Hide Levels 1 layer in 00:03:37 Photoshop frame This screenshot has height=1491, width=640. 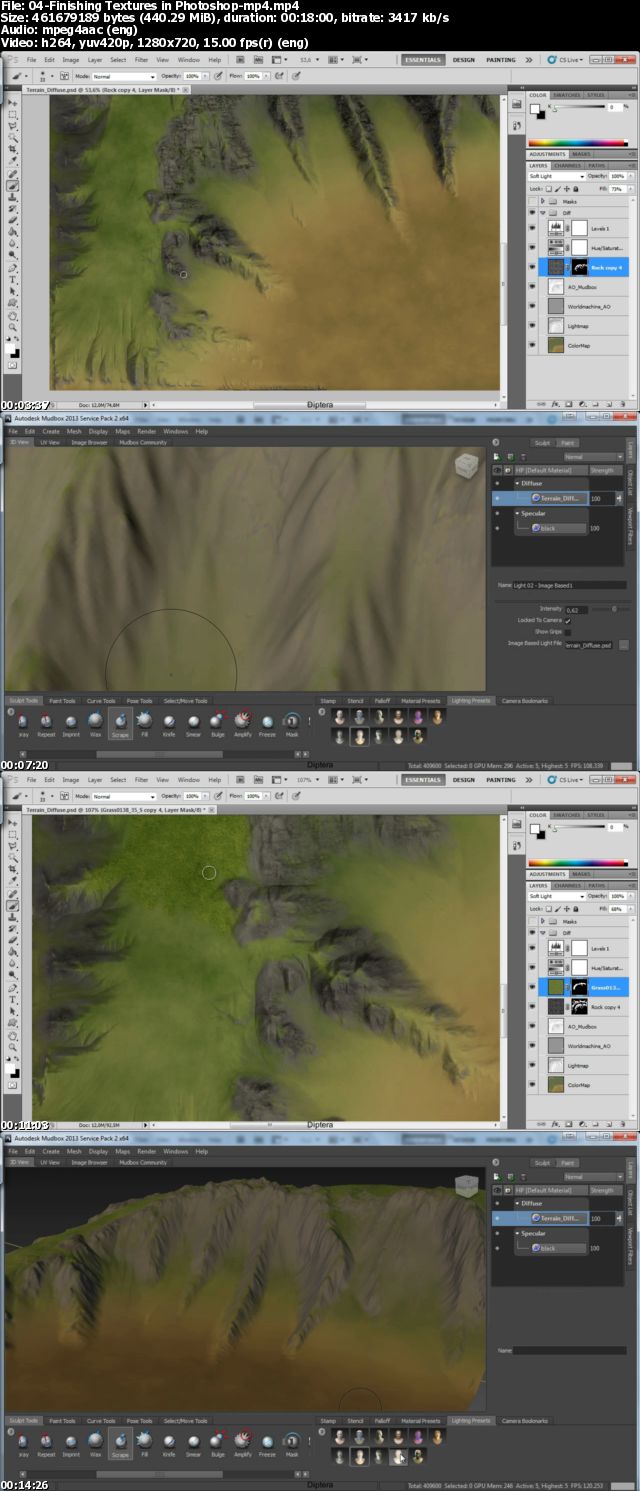click(x=532, y=229)
